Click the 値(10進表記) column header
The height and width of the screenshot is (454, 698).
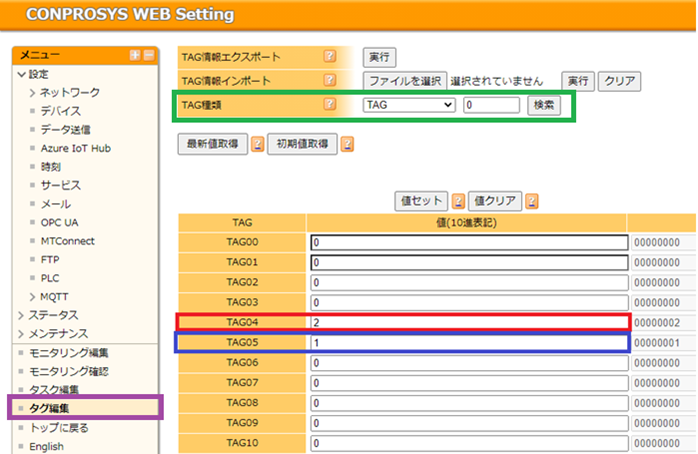466,222
